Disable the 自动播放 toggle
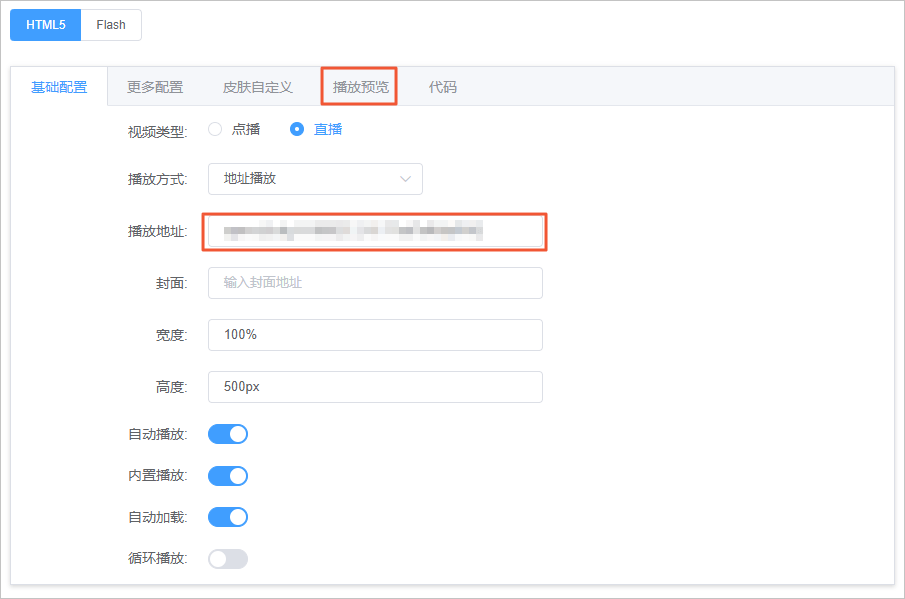 228,434
